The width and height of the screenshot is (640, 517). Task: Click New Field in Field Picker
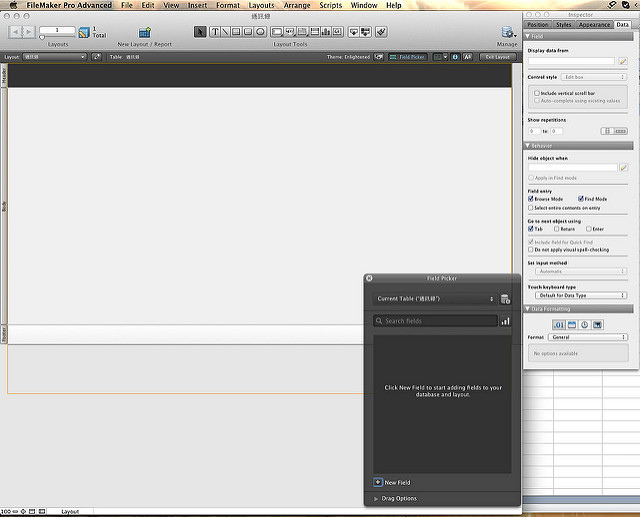(392, 482)
